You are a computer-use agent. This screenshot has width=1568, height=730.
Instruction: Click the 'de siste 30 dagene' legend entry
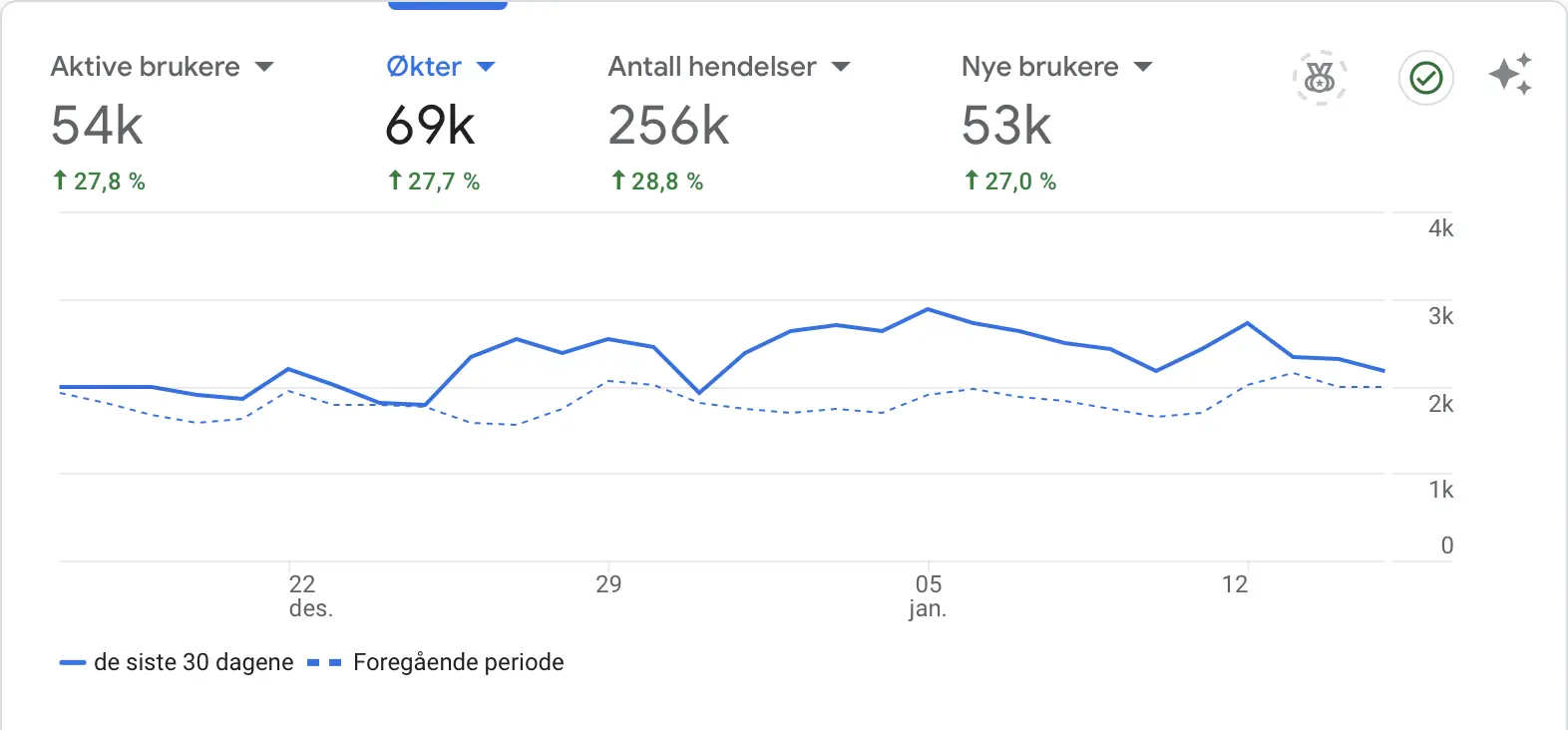click(177, 662)
